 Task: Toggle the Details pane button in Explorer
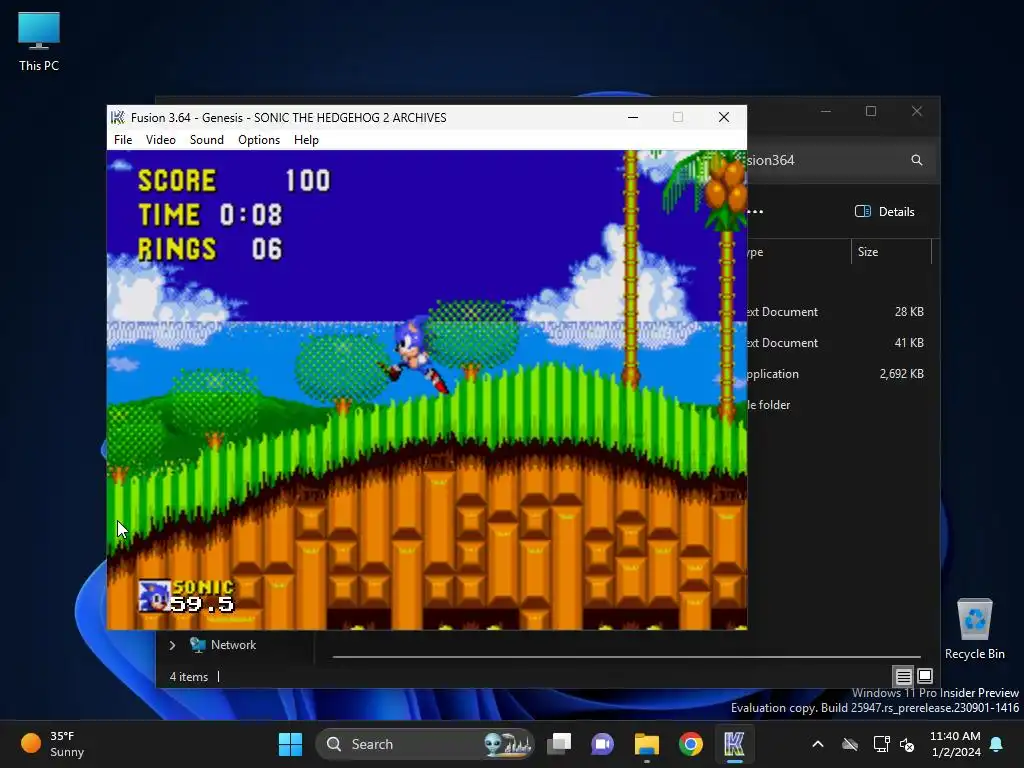(x=885, y=212)
